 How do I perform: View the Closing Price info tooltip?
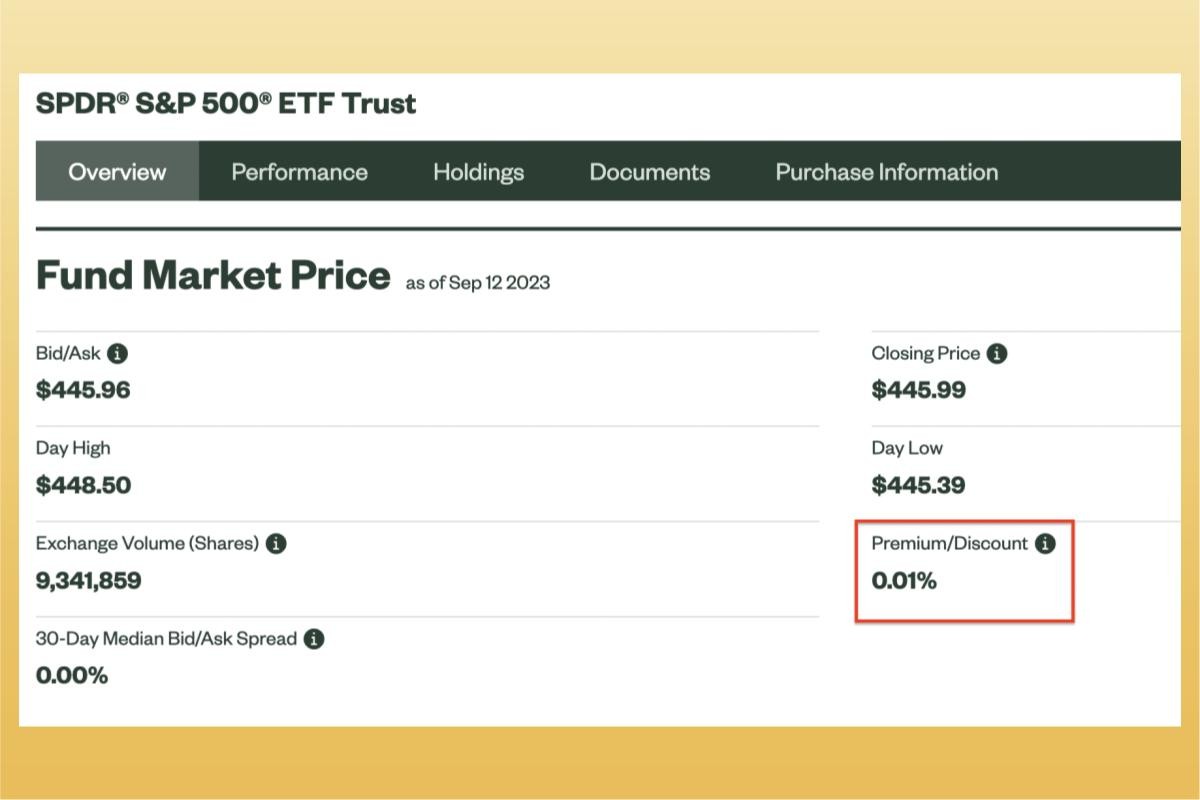[x=996, y=353]
